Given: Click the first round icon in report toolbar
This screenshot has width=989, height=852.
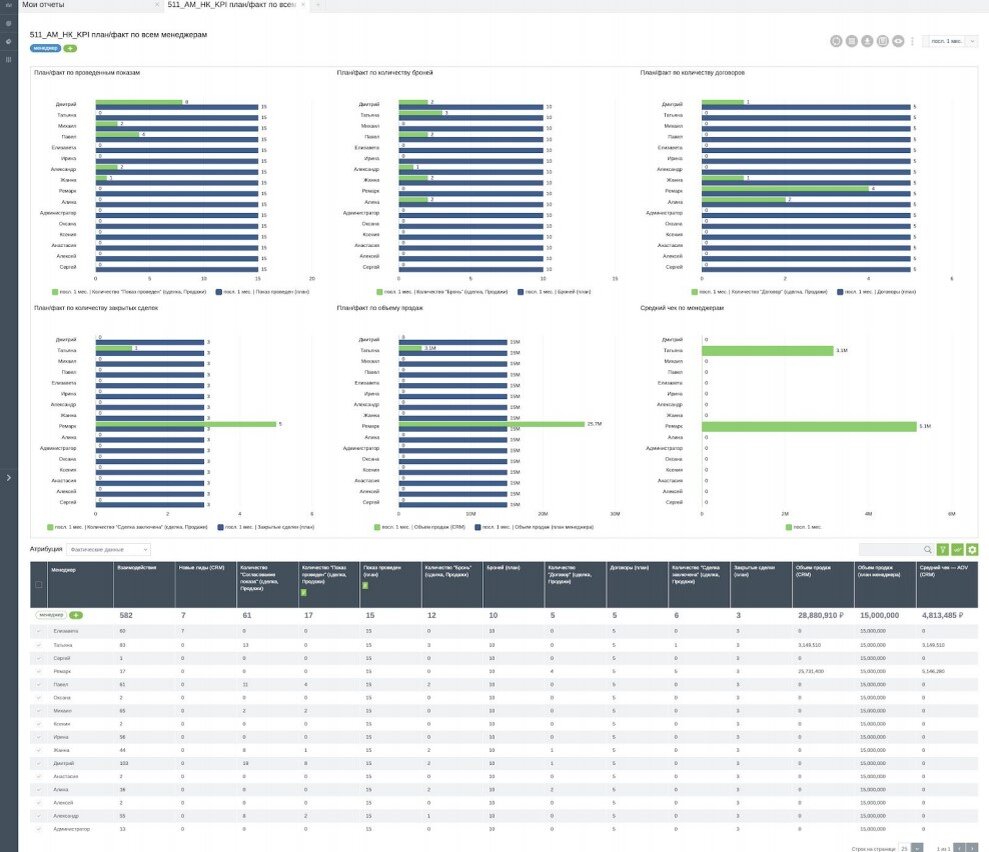Looking at the screenshot, I should point(836,41).
